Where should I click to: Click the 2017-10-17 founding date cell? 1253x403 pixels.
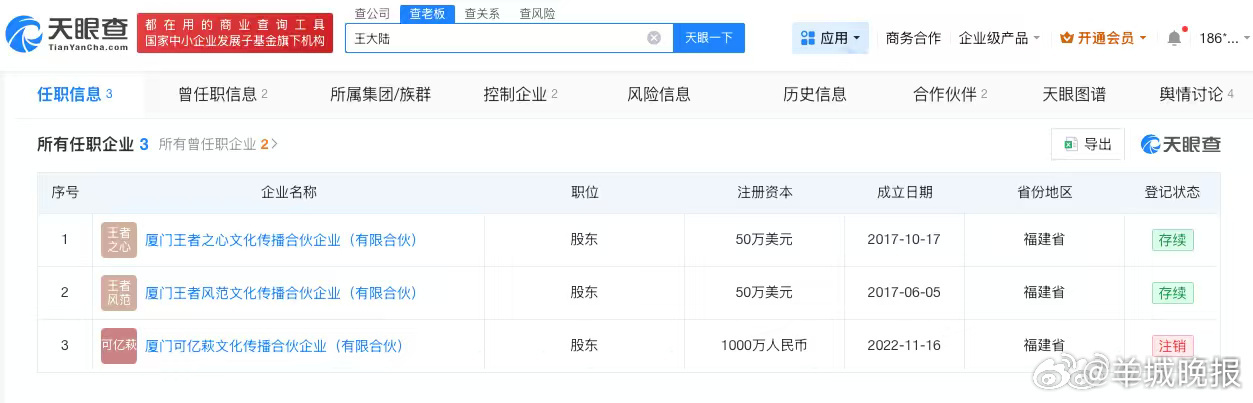pyautogui.click(x=904, y=240)
